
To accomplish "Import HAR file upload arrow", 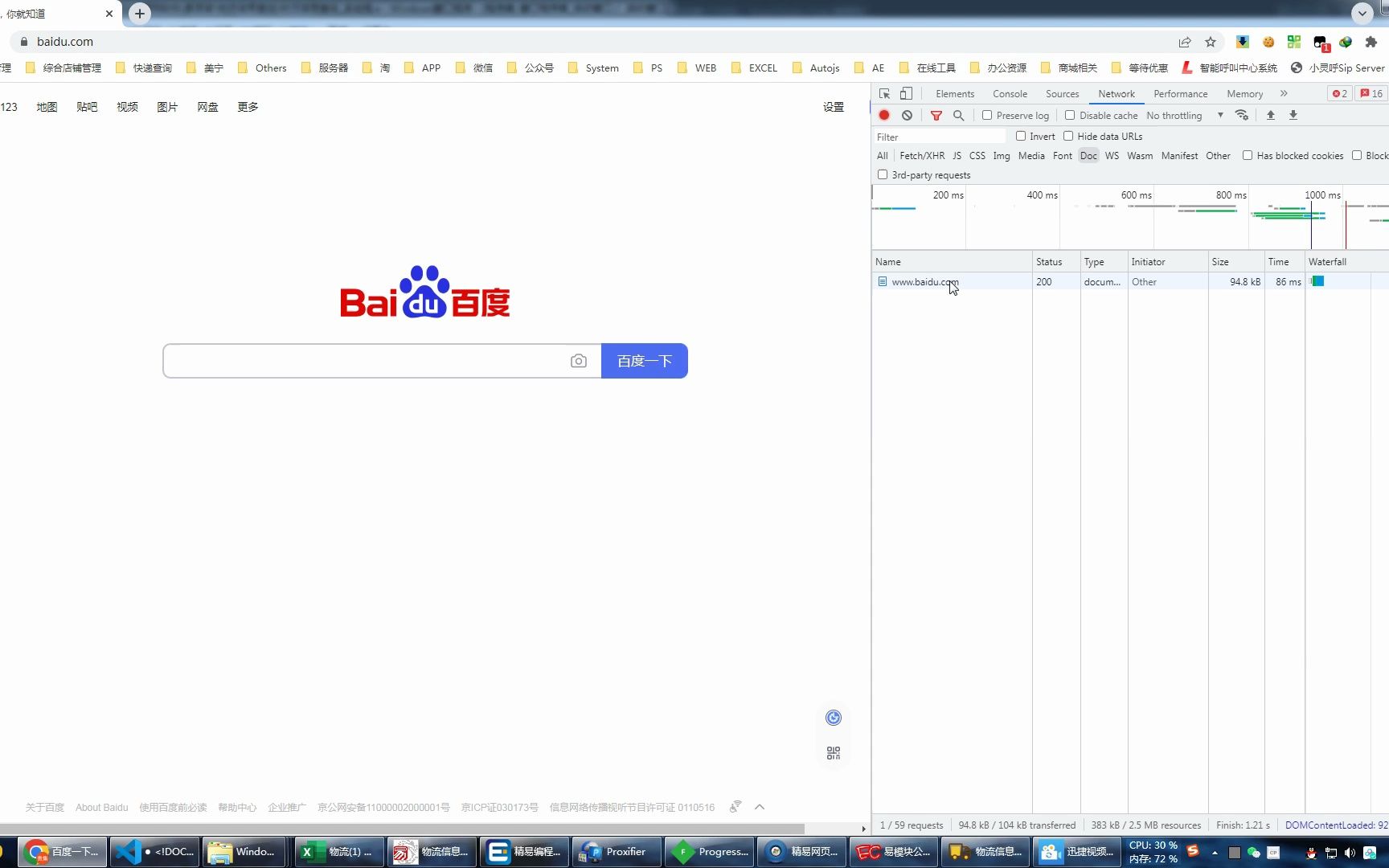I will (x=1271, y=115).
